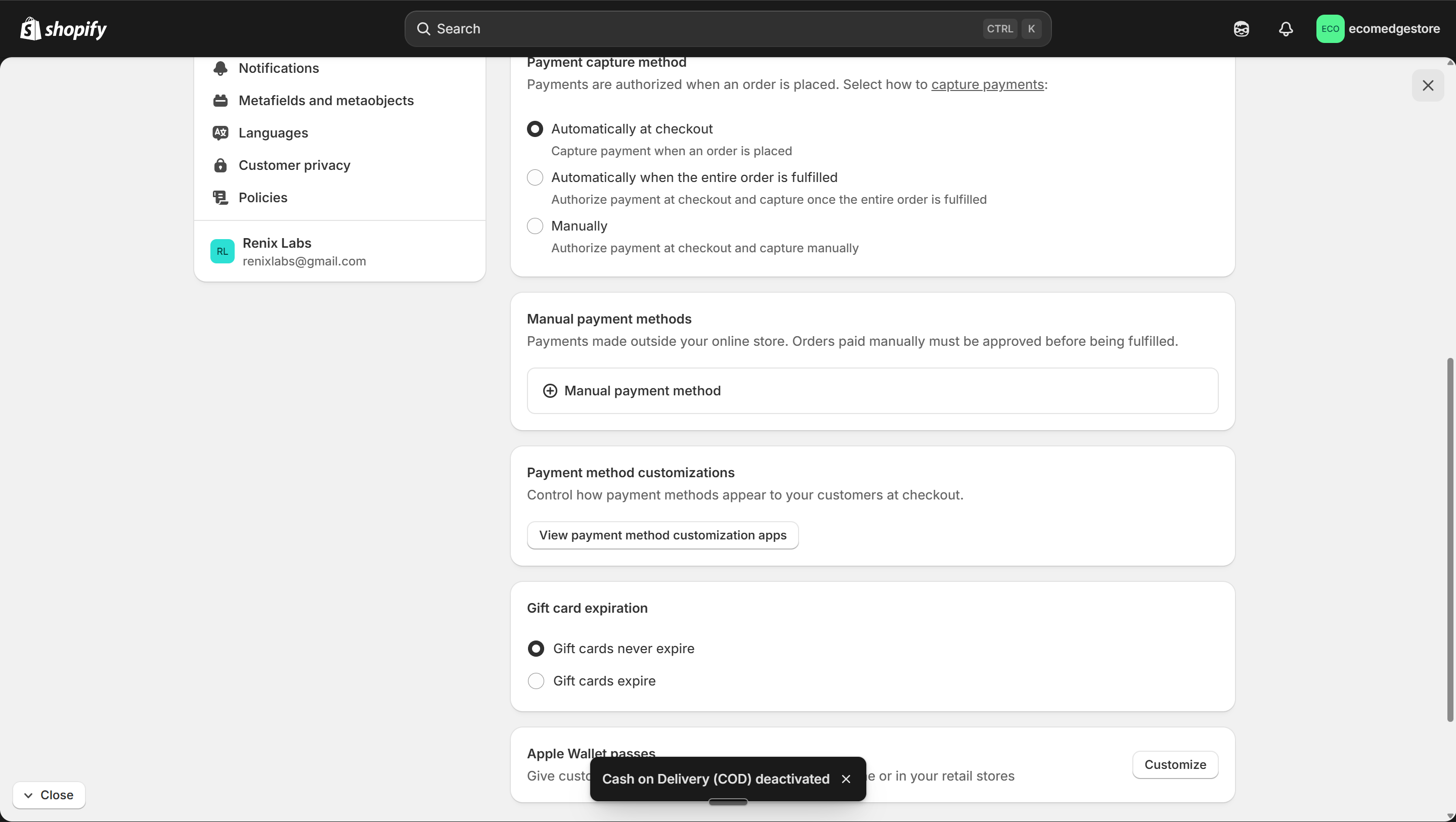Click the Shopify logo
This screenshot has height=822, width=1456.
[x=63, y=28]
